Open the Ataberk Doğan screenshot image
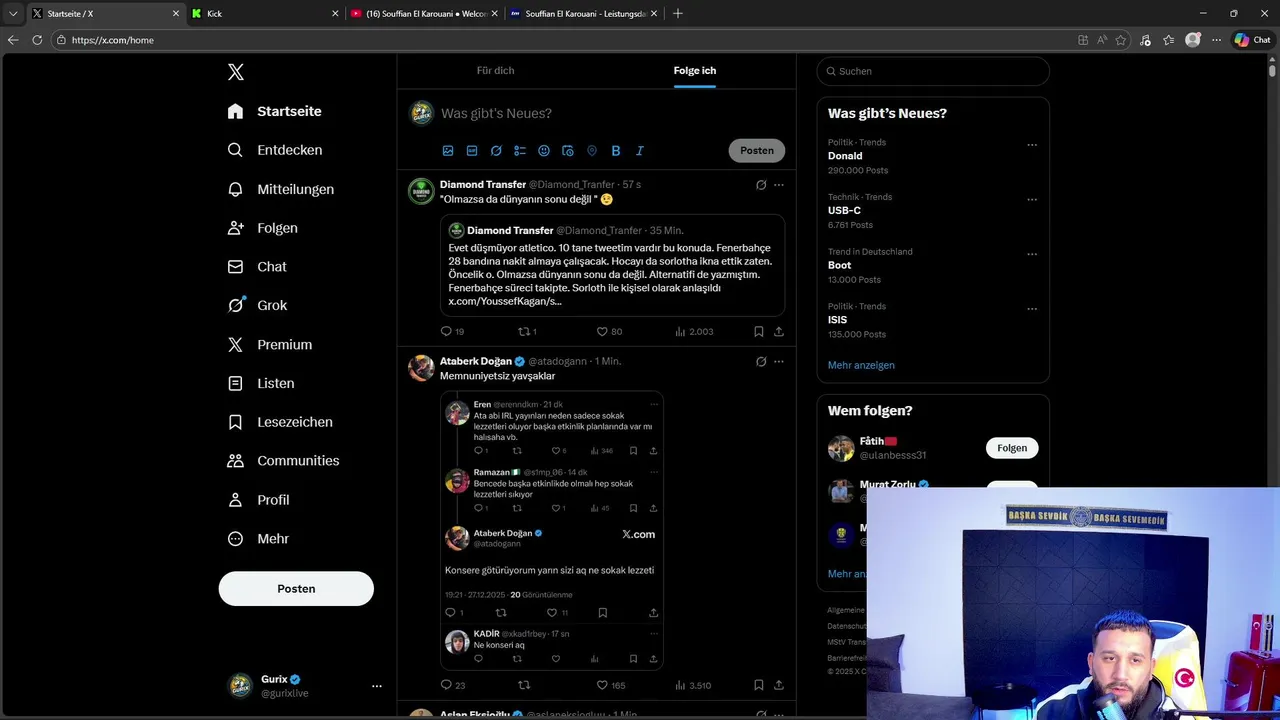1280x720 pixels. pyautogui.click(x=552, y=530)
